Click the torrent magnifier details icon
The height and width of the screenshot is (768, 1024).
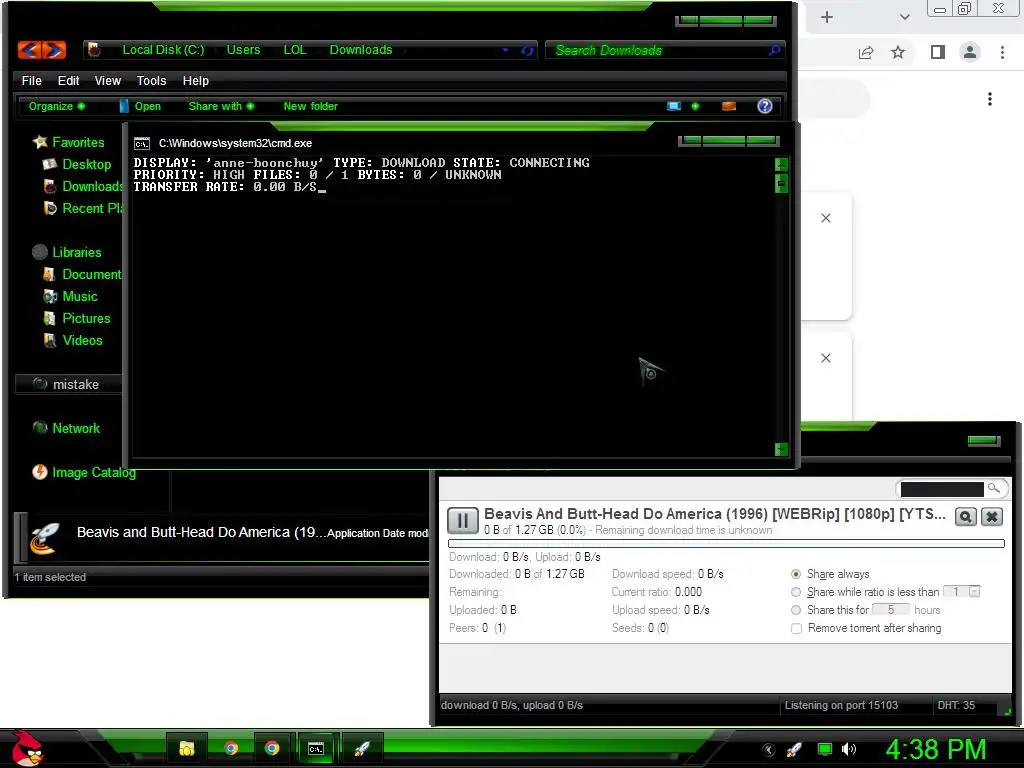965,517
